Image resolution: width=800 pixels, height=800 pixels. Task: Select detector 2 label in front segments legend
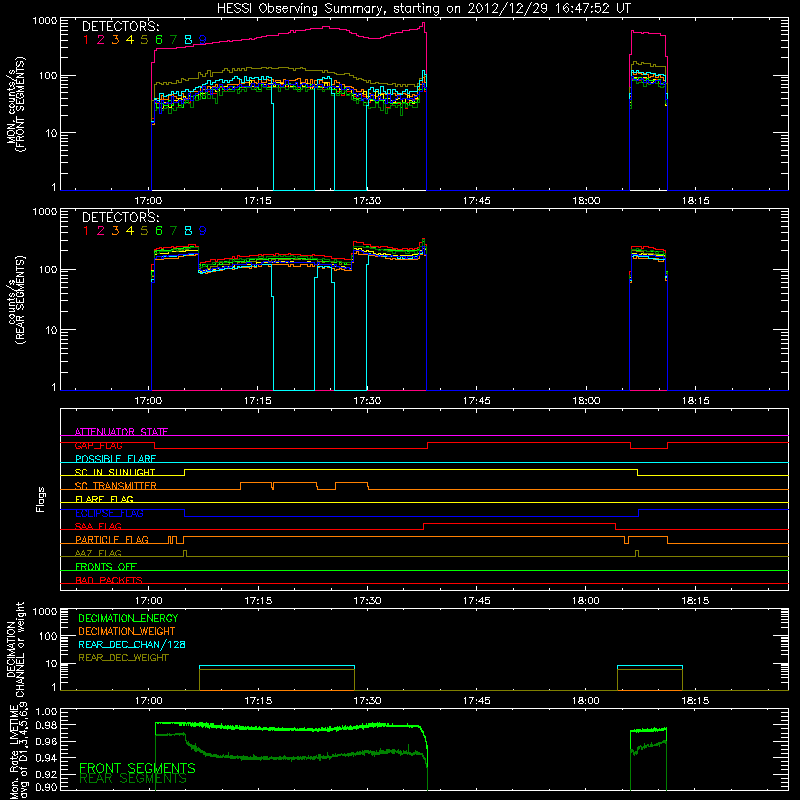pos(101,40)
